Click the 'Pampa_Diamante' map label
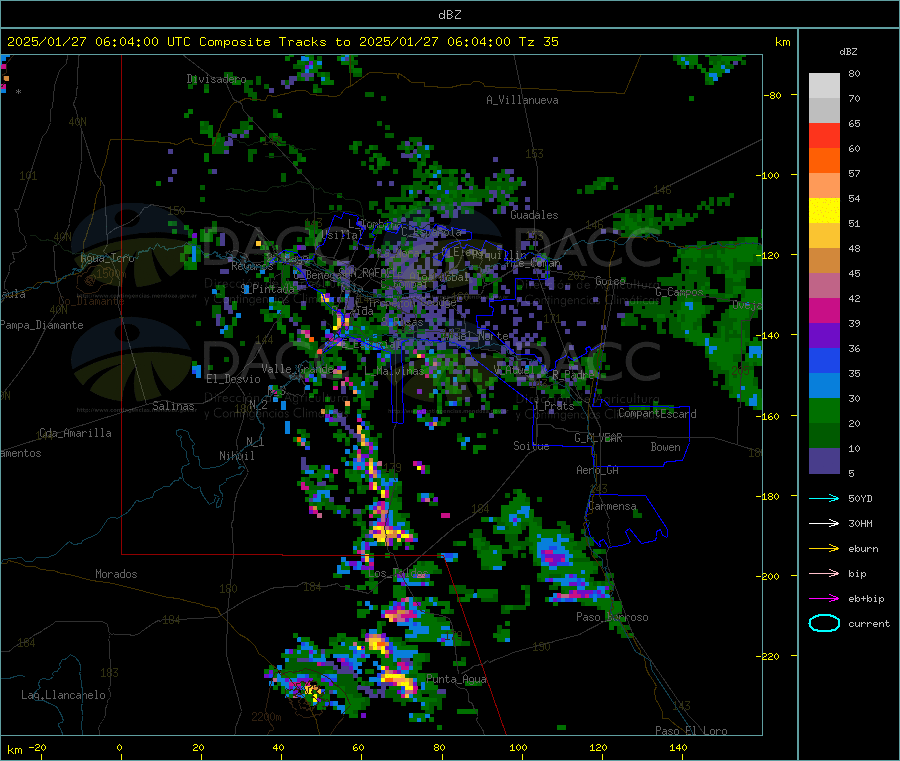The height and width of the screenshot is (761, 900). tap(42, 325)
